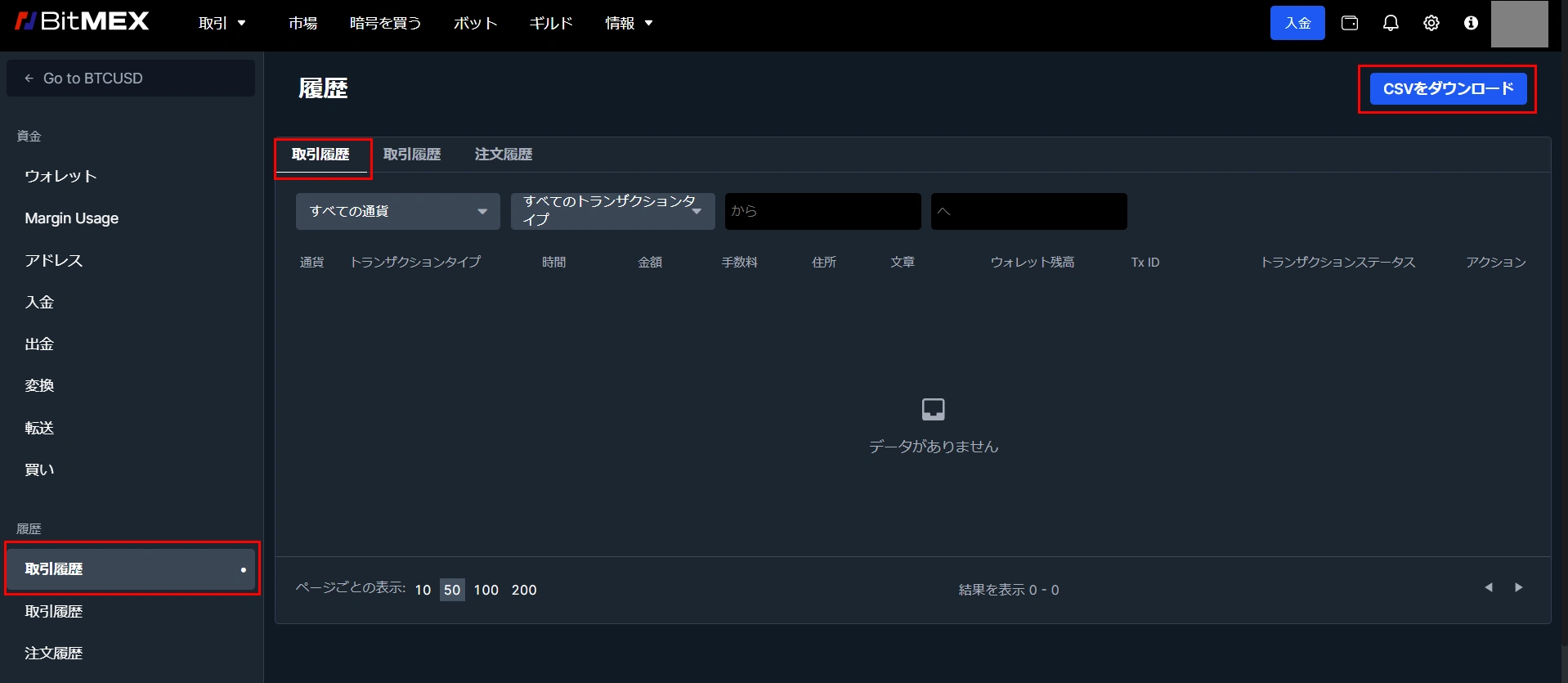Click the アクション column header
The height and width of the screenshot is (683, 1568).
coord(1496,262)
